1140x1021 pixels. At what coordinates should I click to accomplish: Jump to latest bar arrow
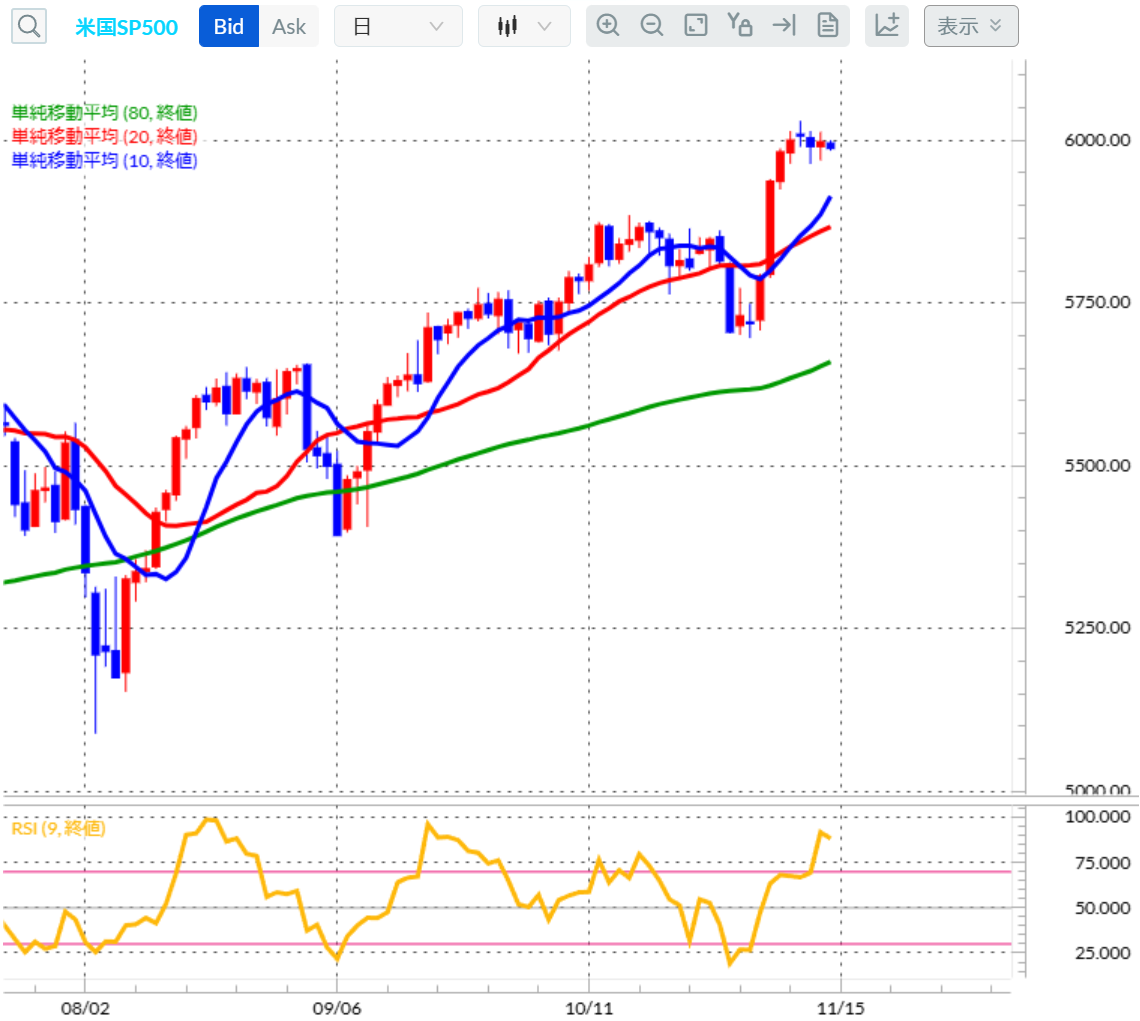[784, 25]
